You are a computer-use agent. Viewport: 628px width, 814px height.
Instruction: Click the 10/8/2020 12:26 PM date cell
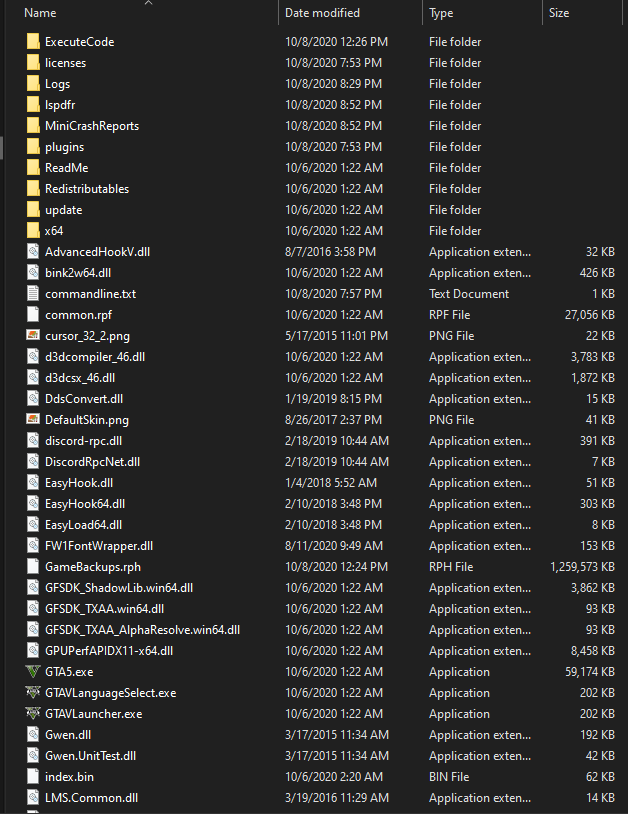336,42
